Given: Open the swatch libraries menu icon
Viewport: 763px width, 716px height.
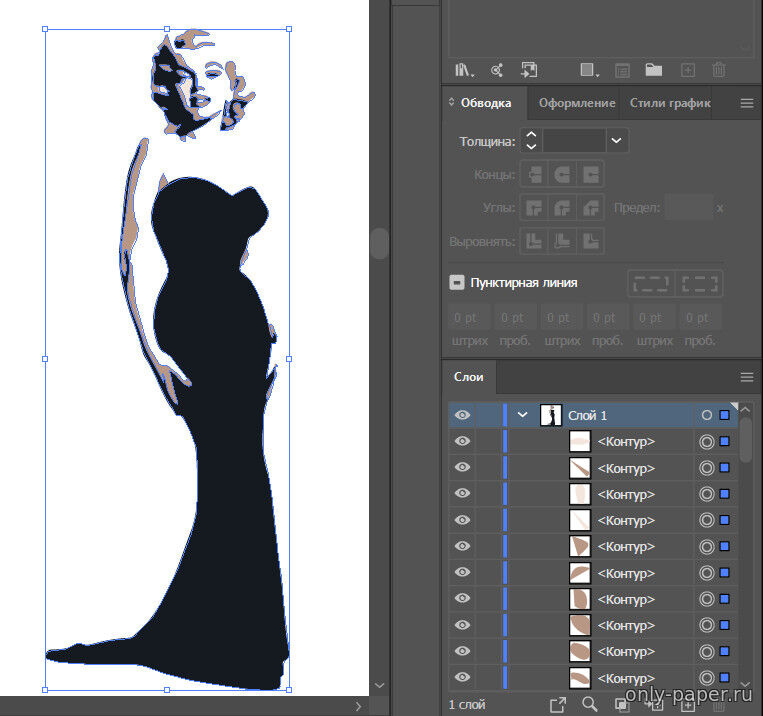Looking at the screenshot, I should (463, 70).
